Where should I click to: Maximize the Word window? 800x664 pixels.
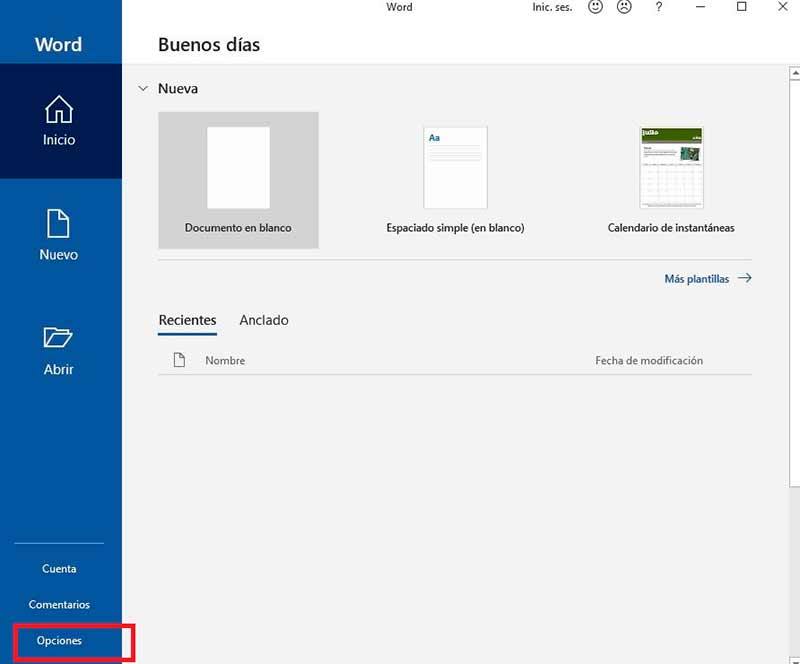(741, 7)
